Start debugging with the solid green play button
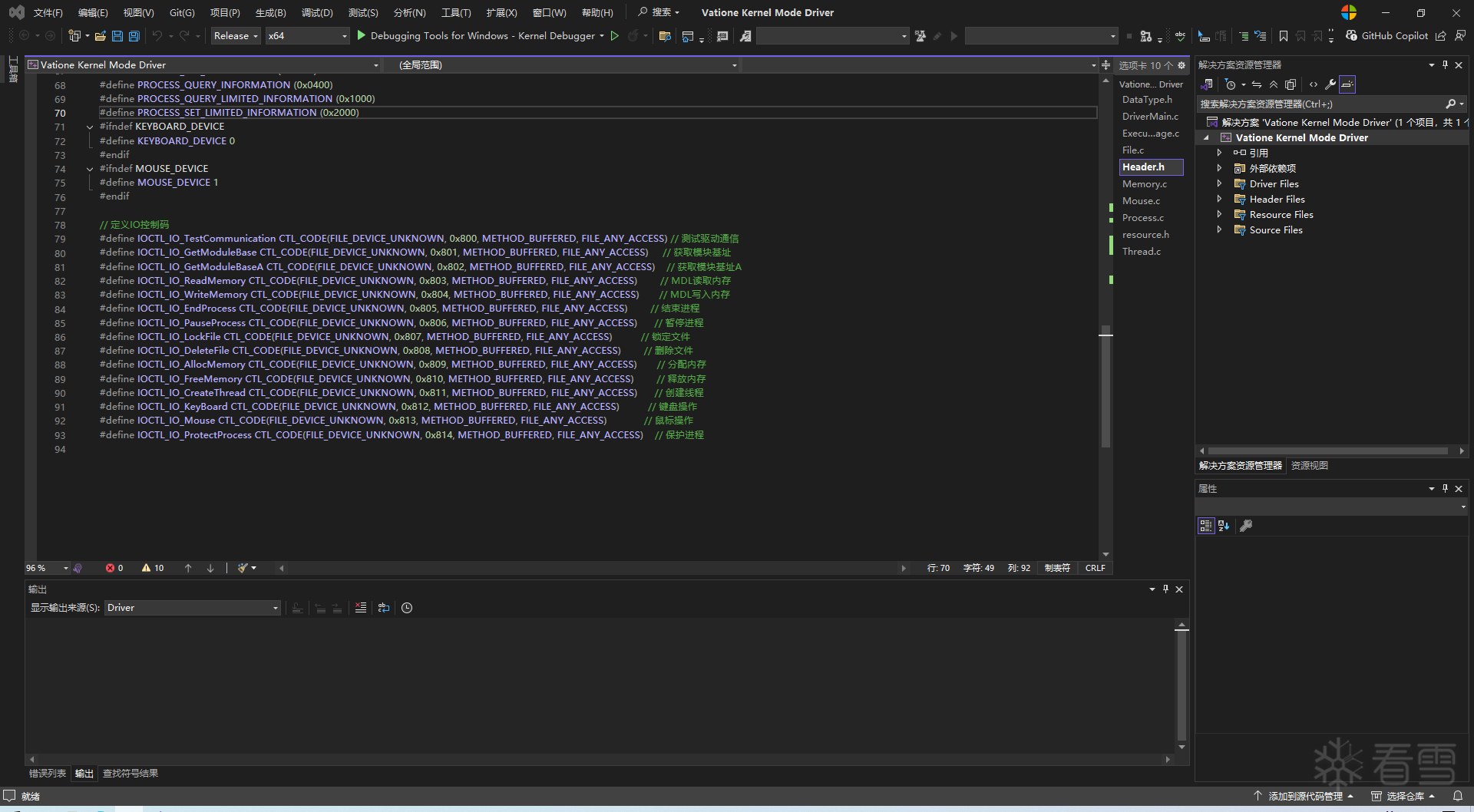The image size is (1474, 812). pos(362,35)
